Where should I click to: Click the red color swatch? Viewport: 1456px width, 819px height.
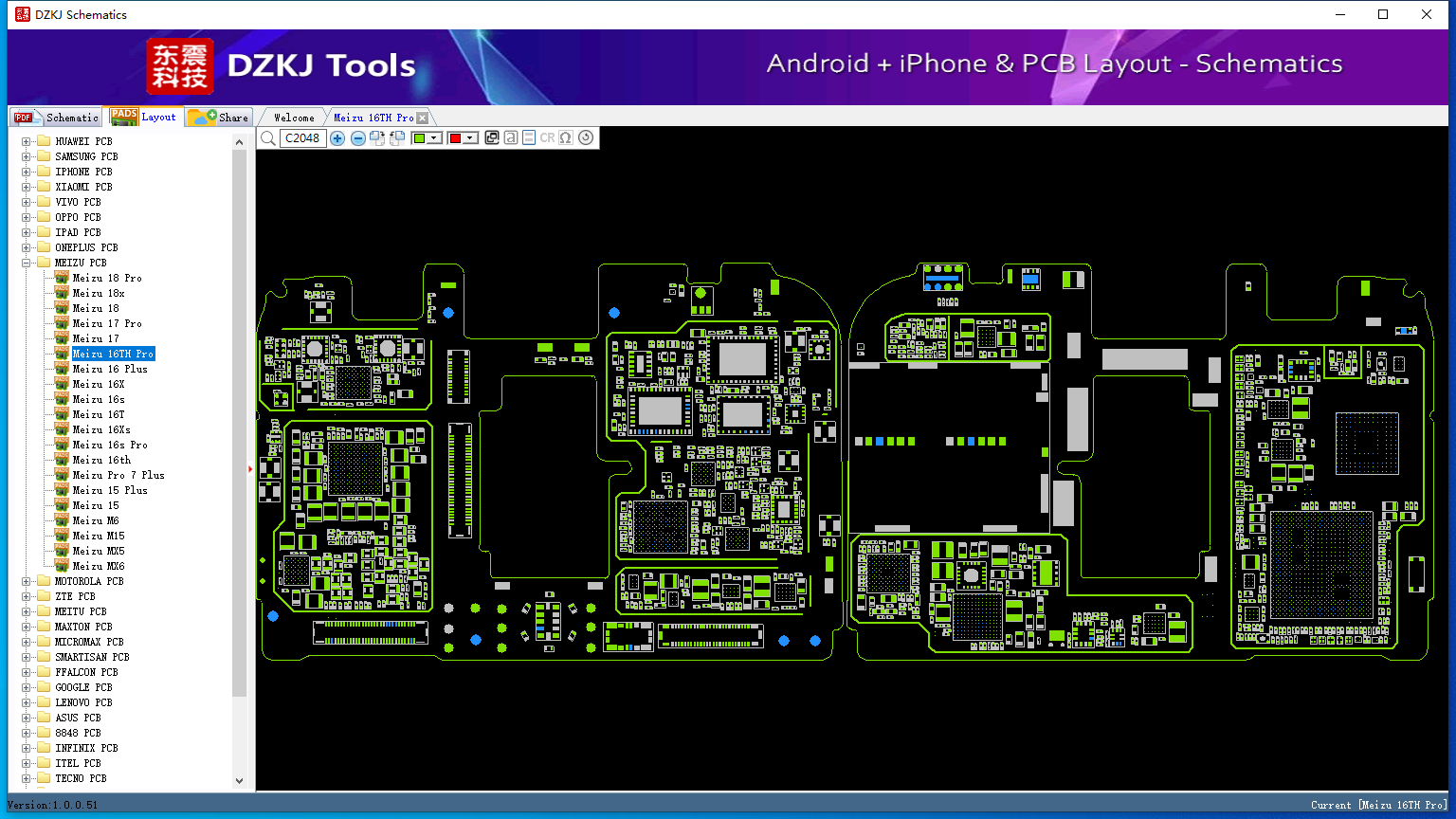point(455,138)
